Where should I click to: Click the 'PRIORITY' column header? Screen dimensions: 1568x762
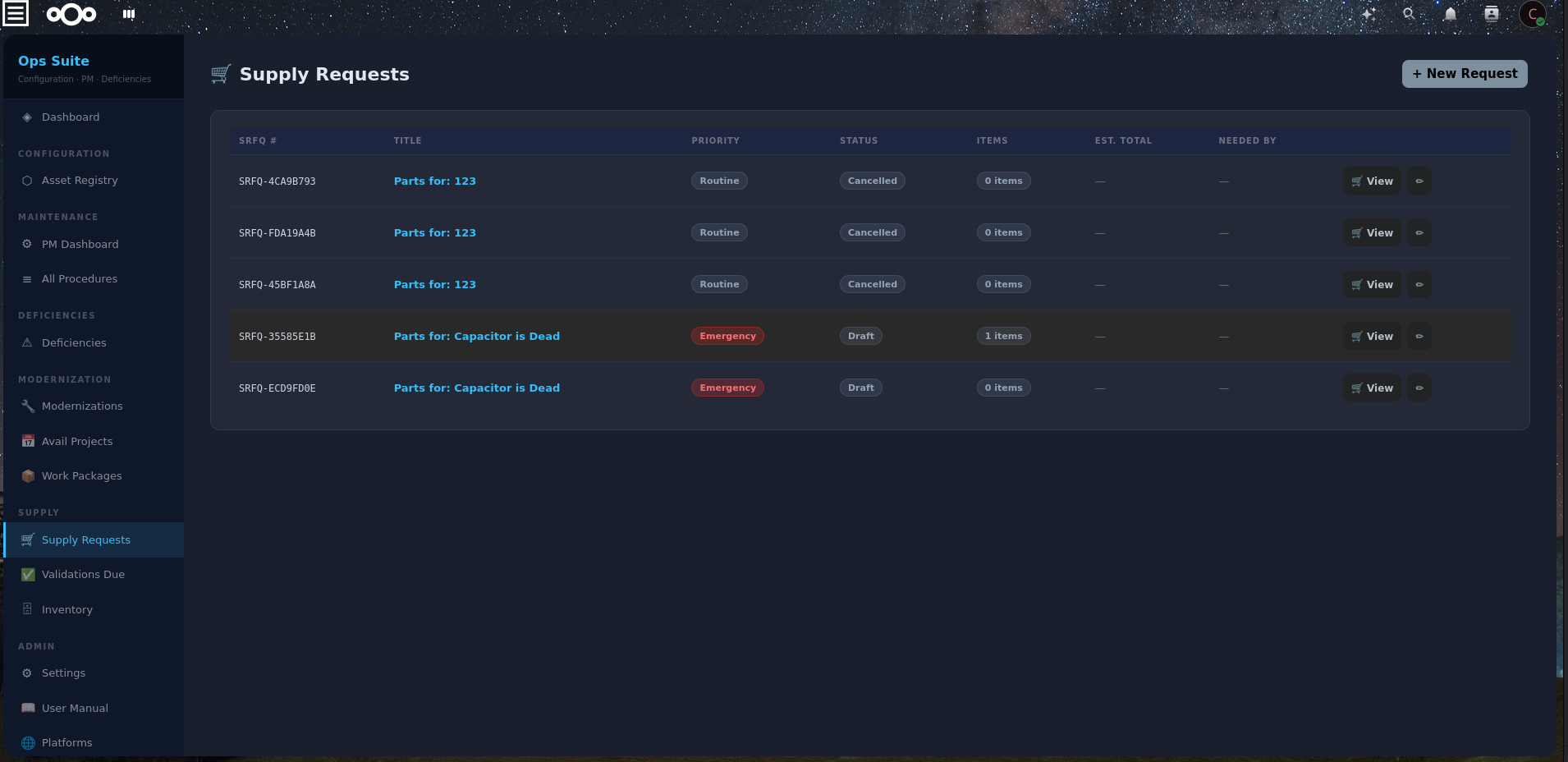click(715, 141)
